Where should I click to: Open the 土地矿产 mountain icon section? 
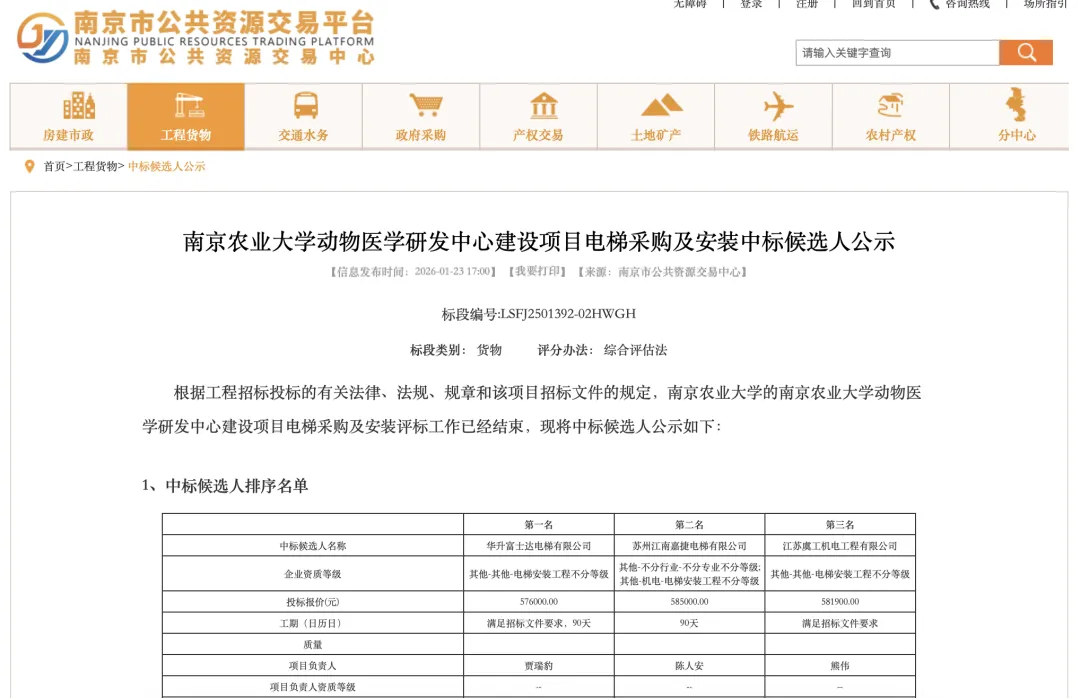656,116
